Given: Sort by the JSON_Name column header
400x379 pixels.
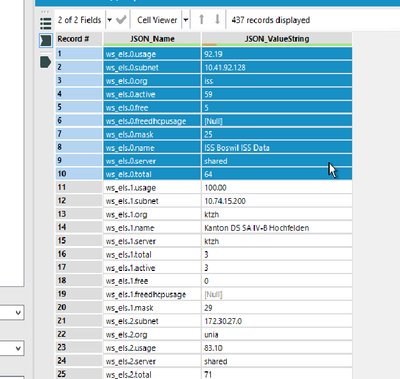Looking at the screenshot, I should pos(152,39).
